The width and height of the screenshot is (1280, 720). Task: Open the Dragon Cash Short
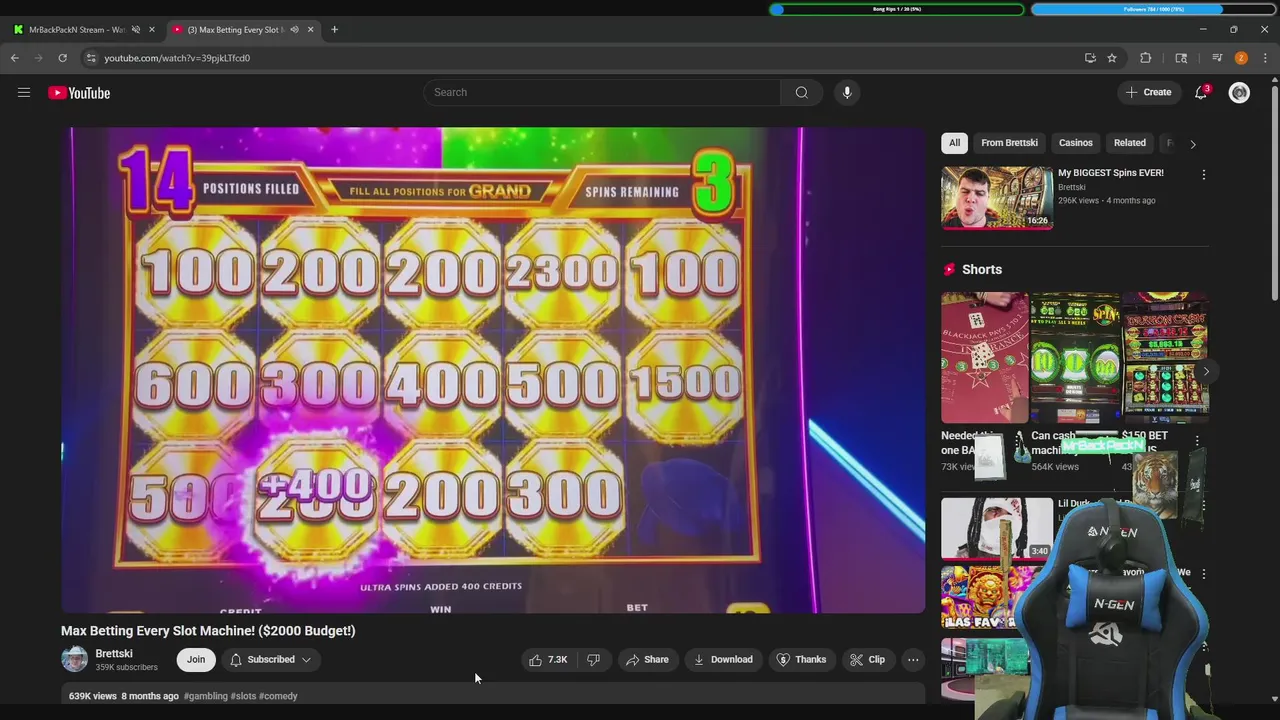1165,357
